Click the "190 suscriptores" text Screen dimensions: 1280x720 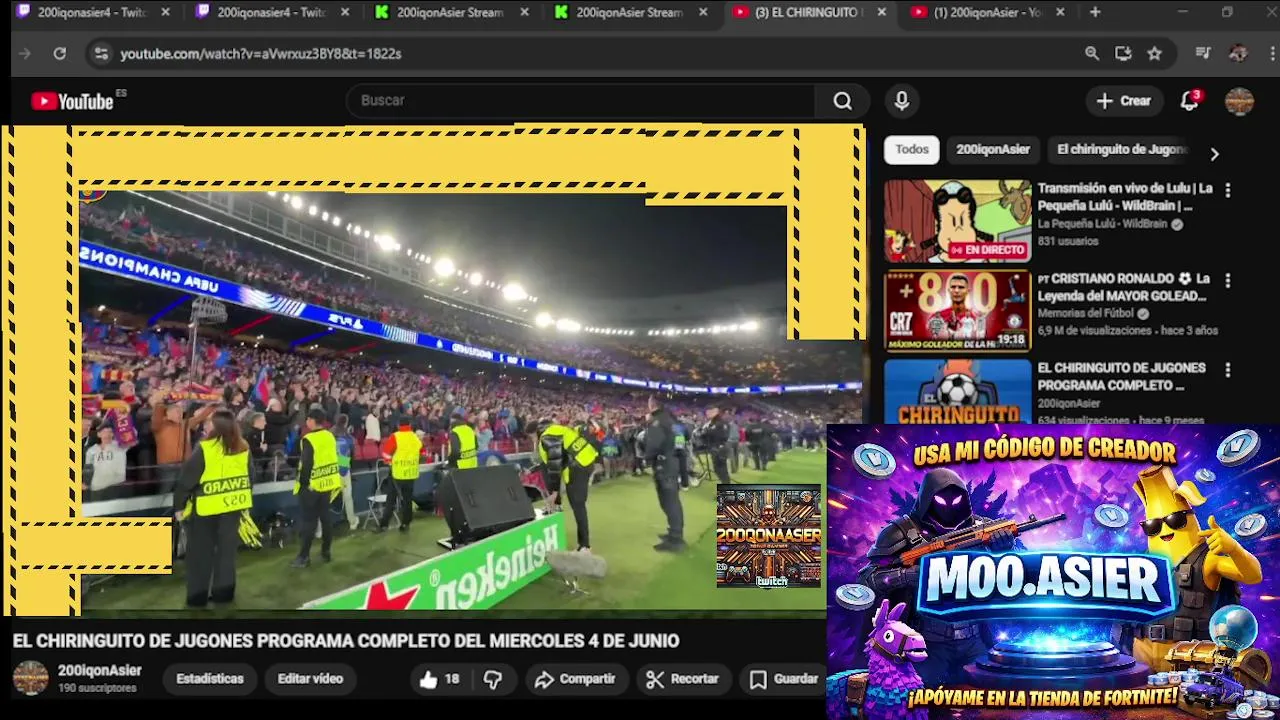point(97,688)
